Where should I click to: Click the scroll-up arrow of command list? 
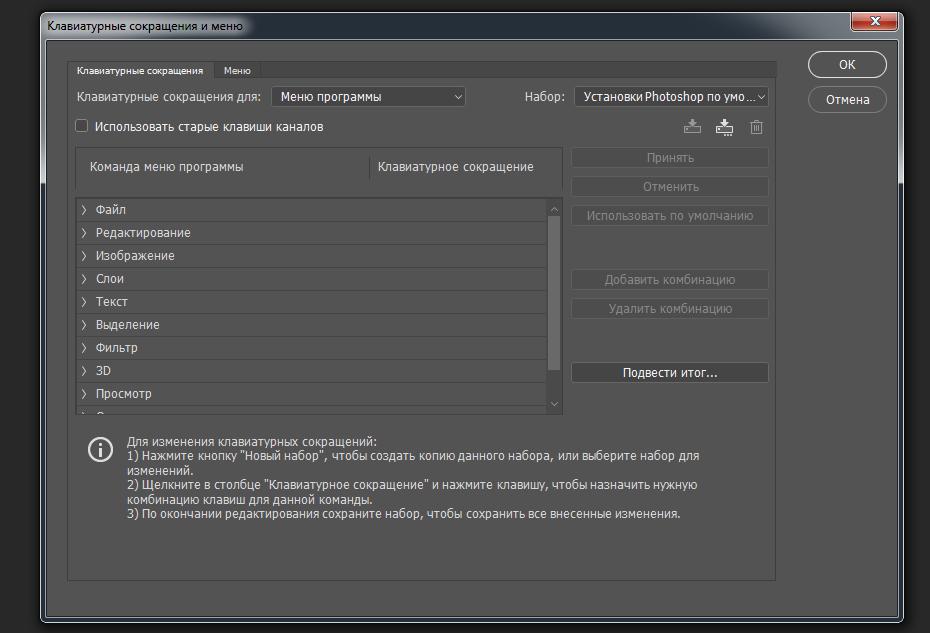tap(554, 209)
